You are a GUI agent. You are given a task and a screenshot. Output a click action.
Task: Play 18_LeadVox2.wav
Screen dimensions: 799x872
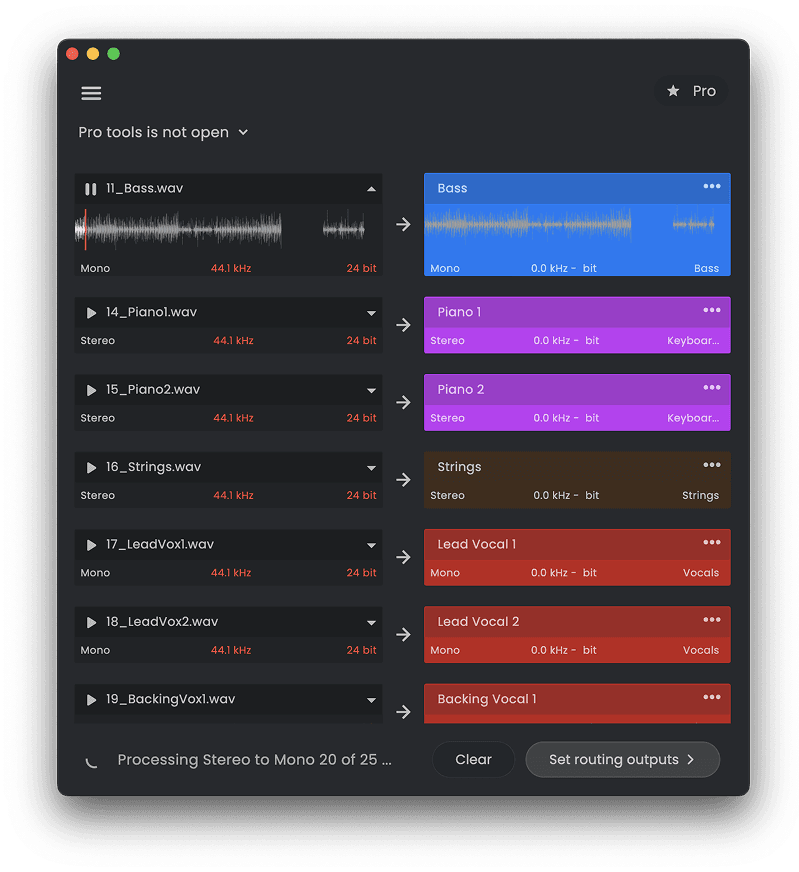pyautogui.click(x=91, y=622)
